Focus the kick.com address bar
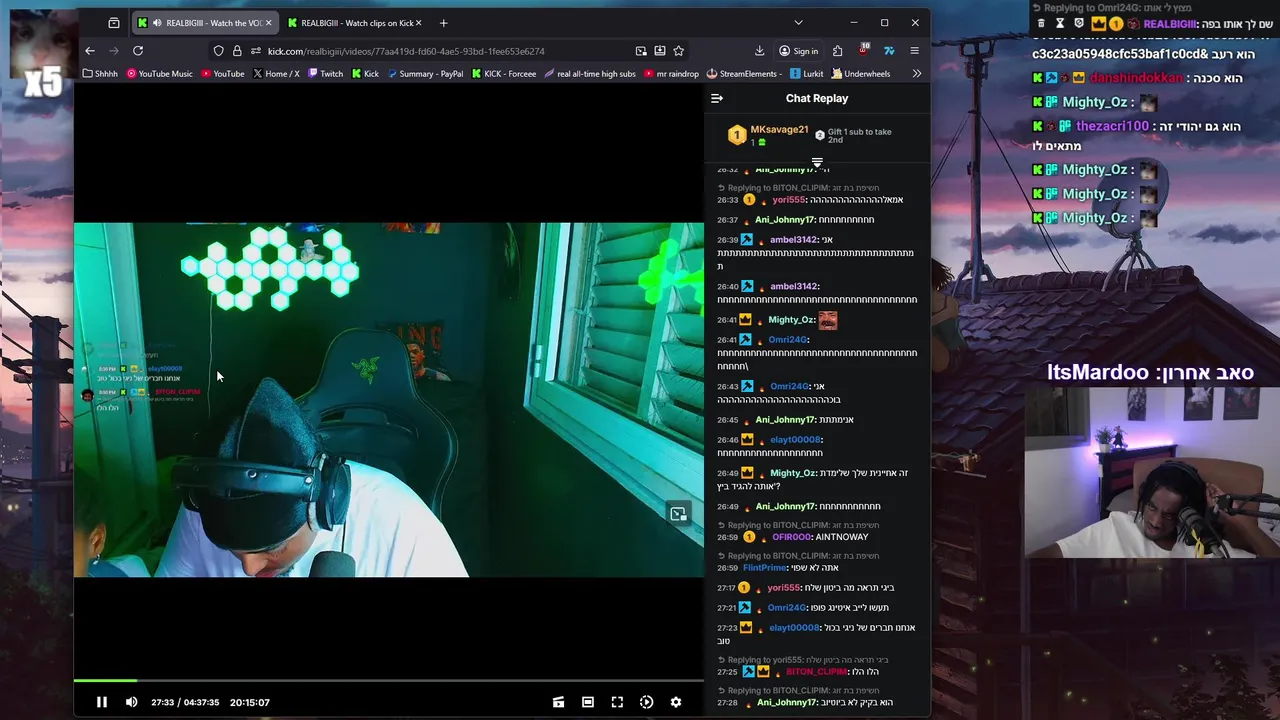Image resolution: width=1280 pixels, height=720 pixels. pos(450,51)
